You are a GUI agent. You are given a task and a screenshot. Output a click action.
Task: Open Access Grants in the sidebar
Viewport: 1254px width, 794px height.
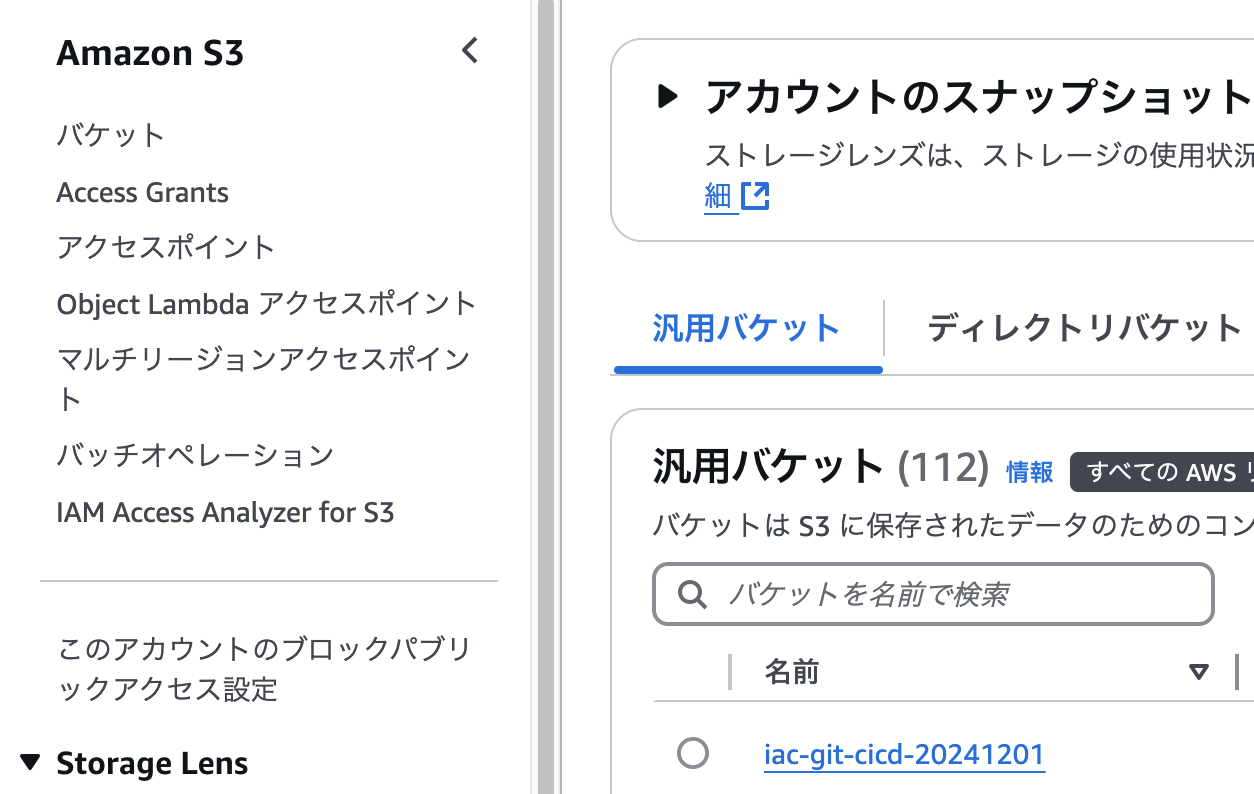(143, 192)
